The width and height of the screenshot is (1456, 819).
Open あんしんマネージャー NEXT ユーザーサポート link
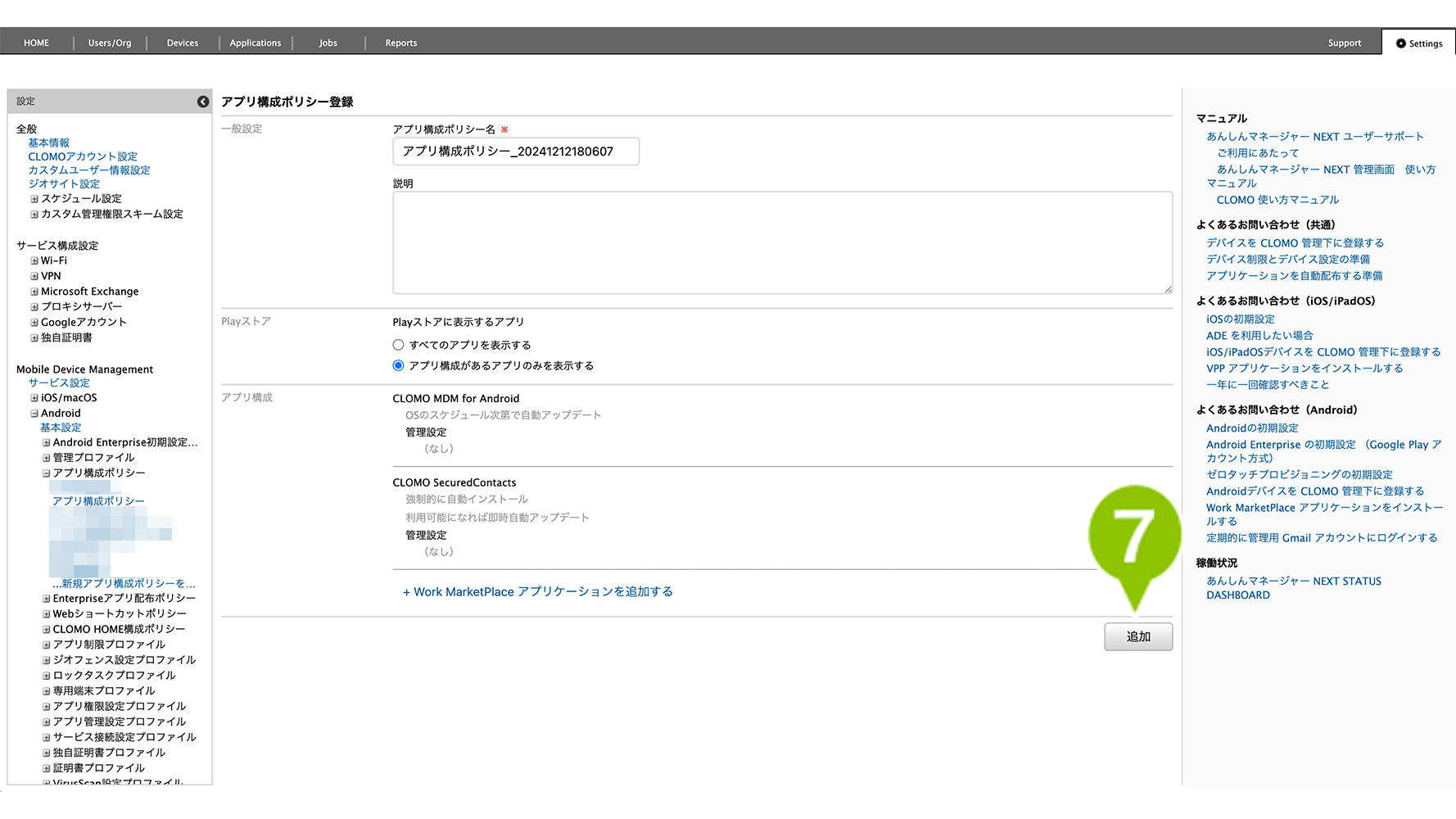coord(1315,137)
